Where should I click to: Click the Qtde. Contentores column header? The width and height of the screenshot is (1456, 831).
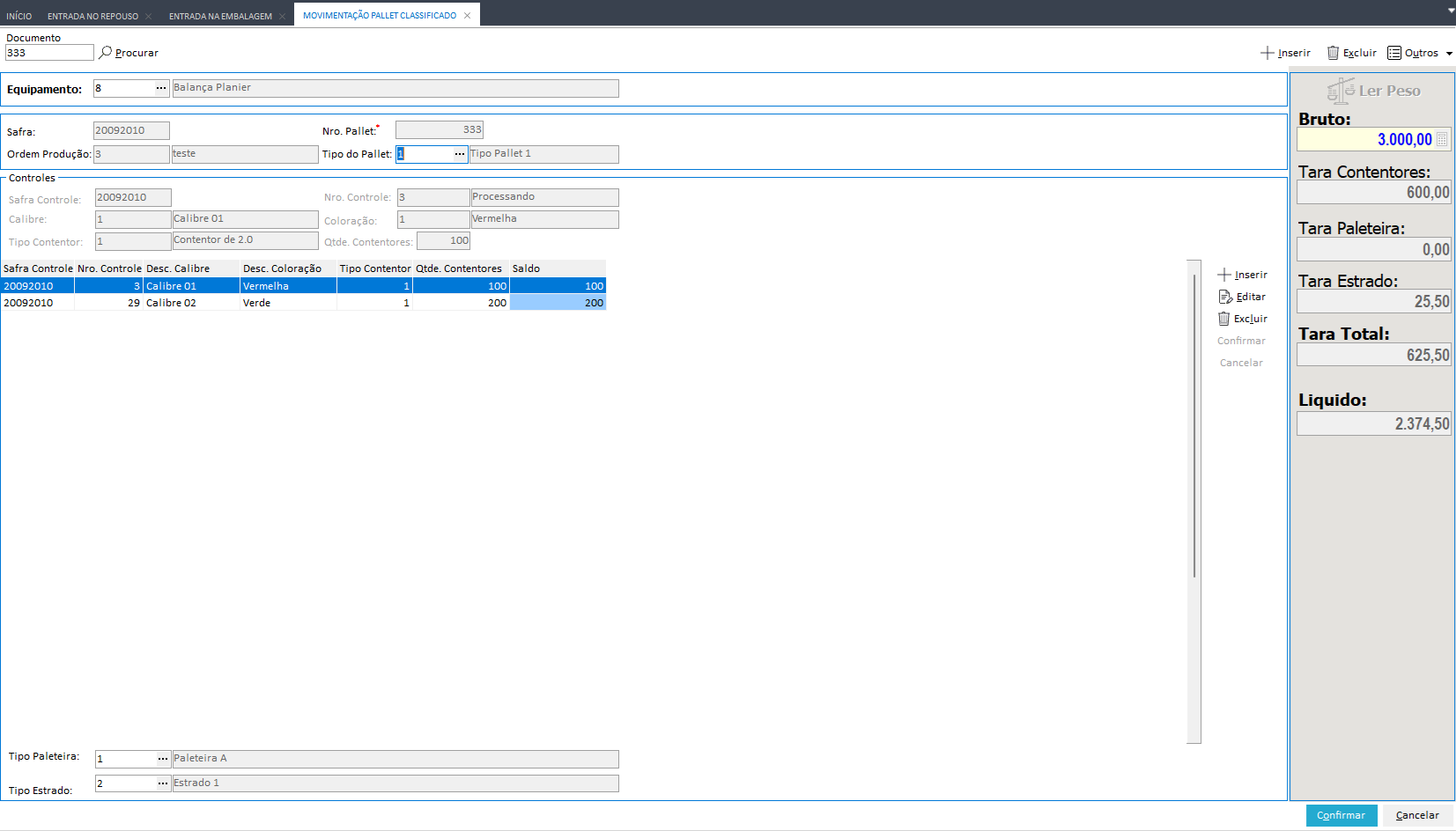[461, 268]
